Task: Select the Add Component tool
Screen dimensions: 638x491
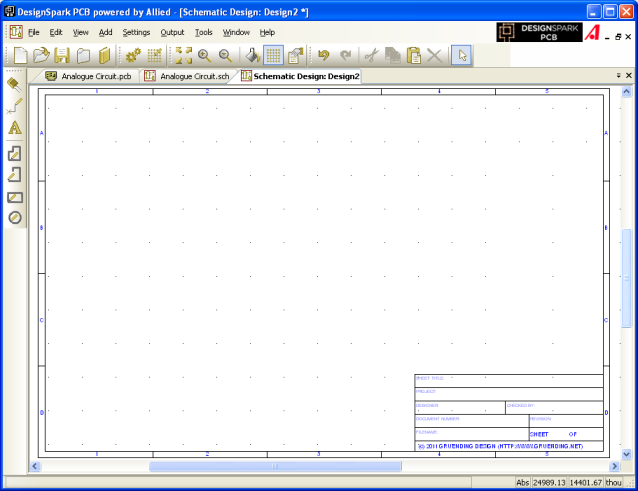Action: pos(15,85)
